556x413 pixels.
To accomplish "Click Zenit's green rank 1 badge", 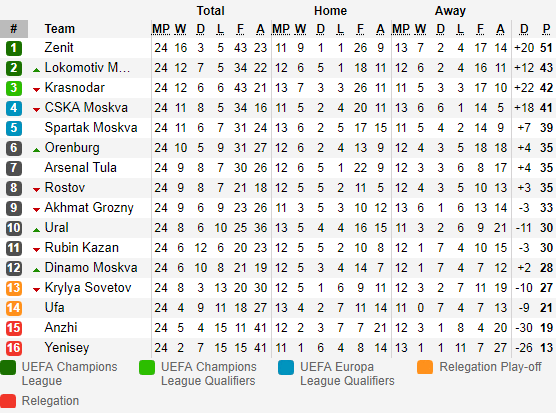I will [x=14, y=48].
